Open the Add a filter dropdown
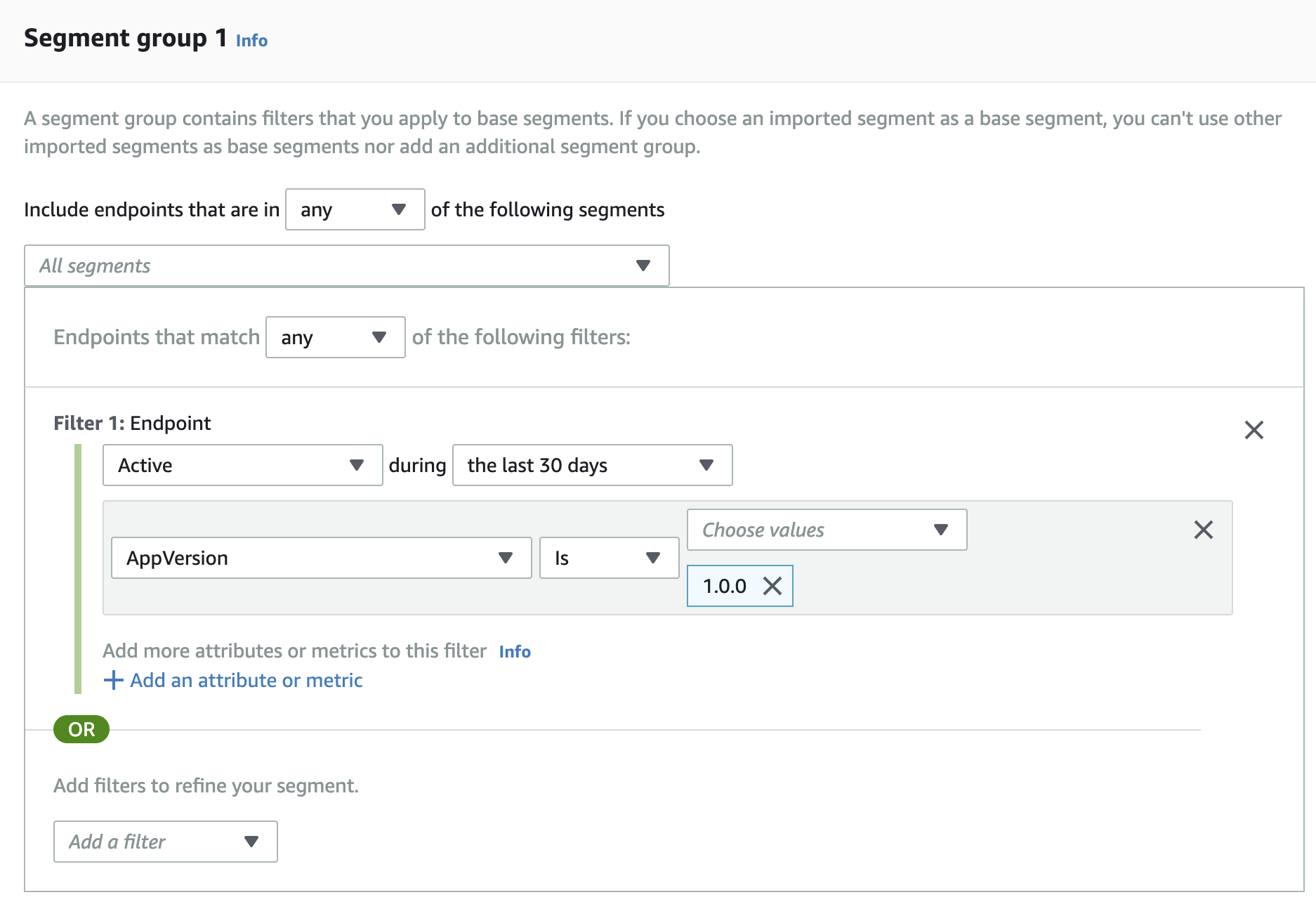The image size is (1316, 902). tap(165, 842)
